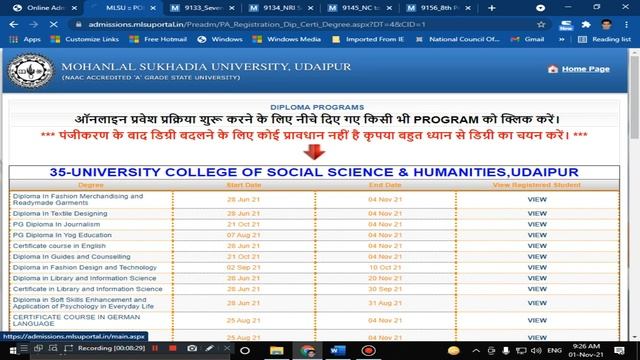Open Diploma in Fashion Design and Technology
This screenshot has width=640, height=360.
coord(85,267)
